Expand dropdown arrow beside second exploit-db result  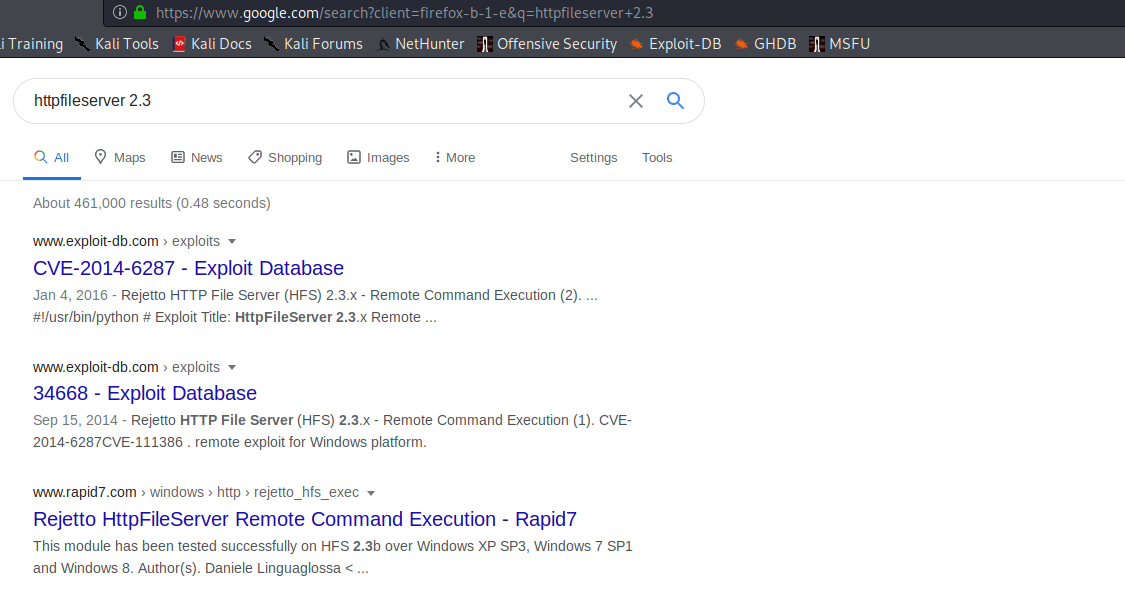pyautogui.click(x=232, y=367)
